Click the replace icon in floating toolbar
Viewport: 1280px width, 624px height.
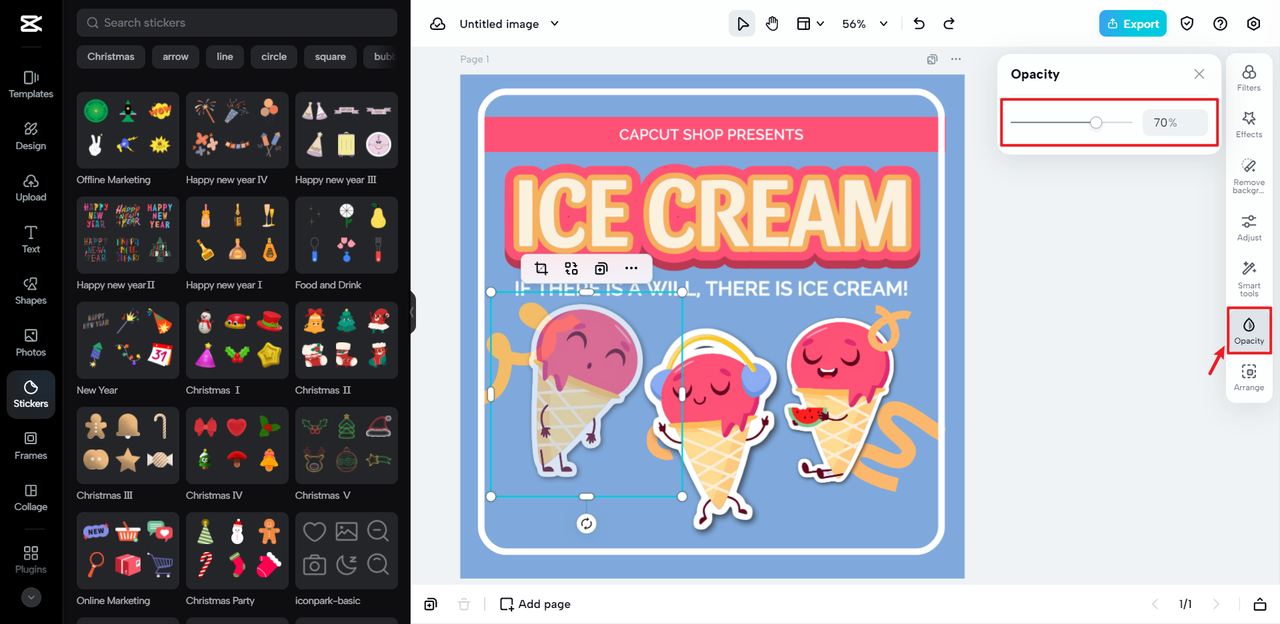coord(571,268)
